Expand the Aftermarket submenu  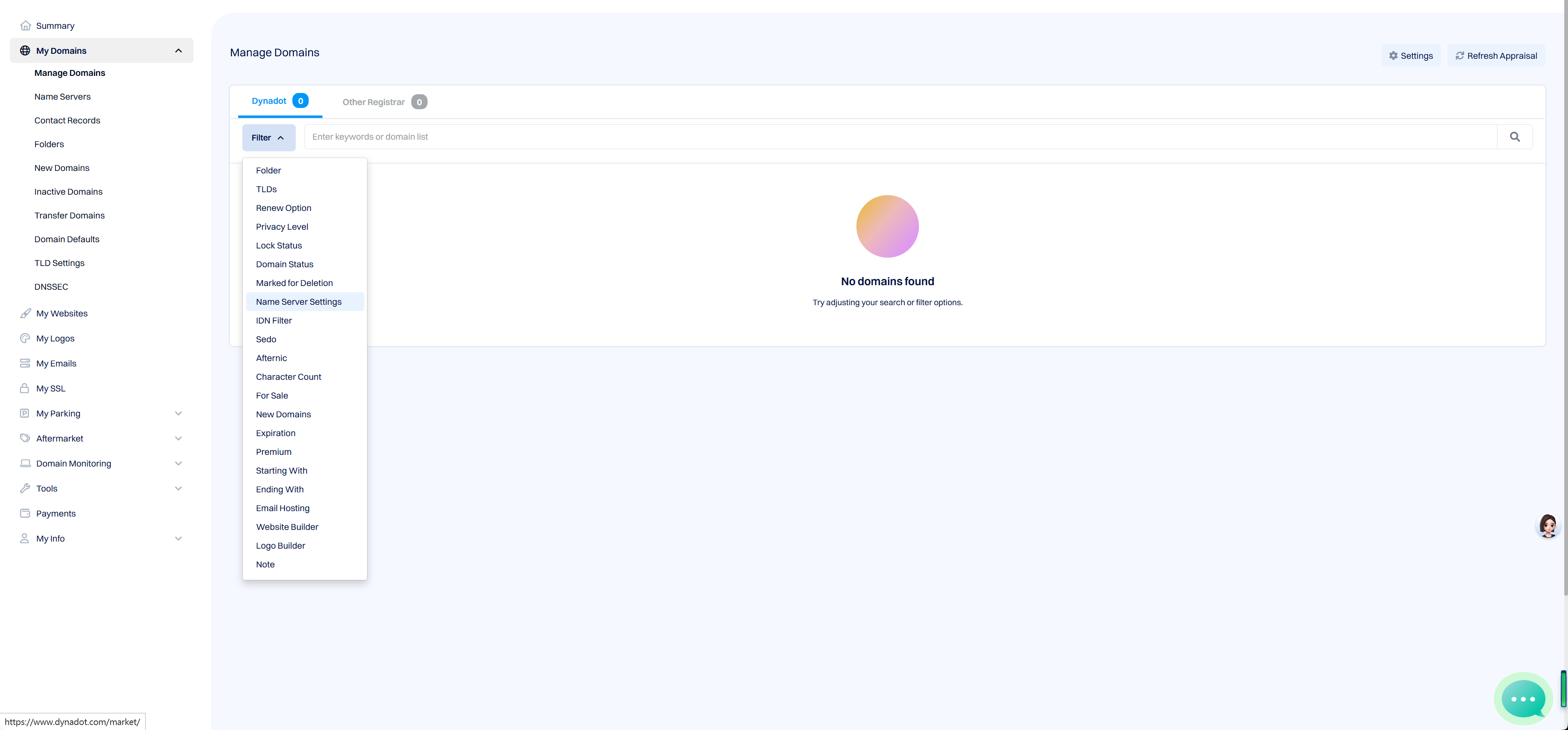(x=179, y=439)
